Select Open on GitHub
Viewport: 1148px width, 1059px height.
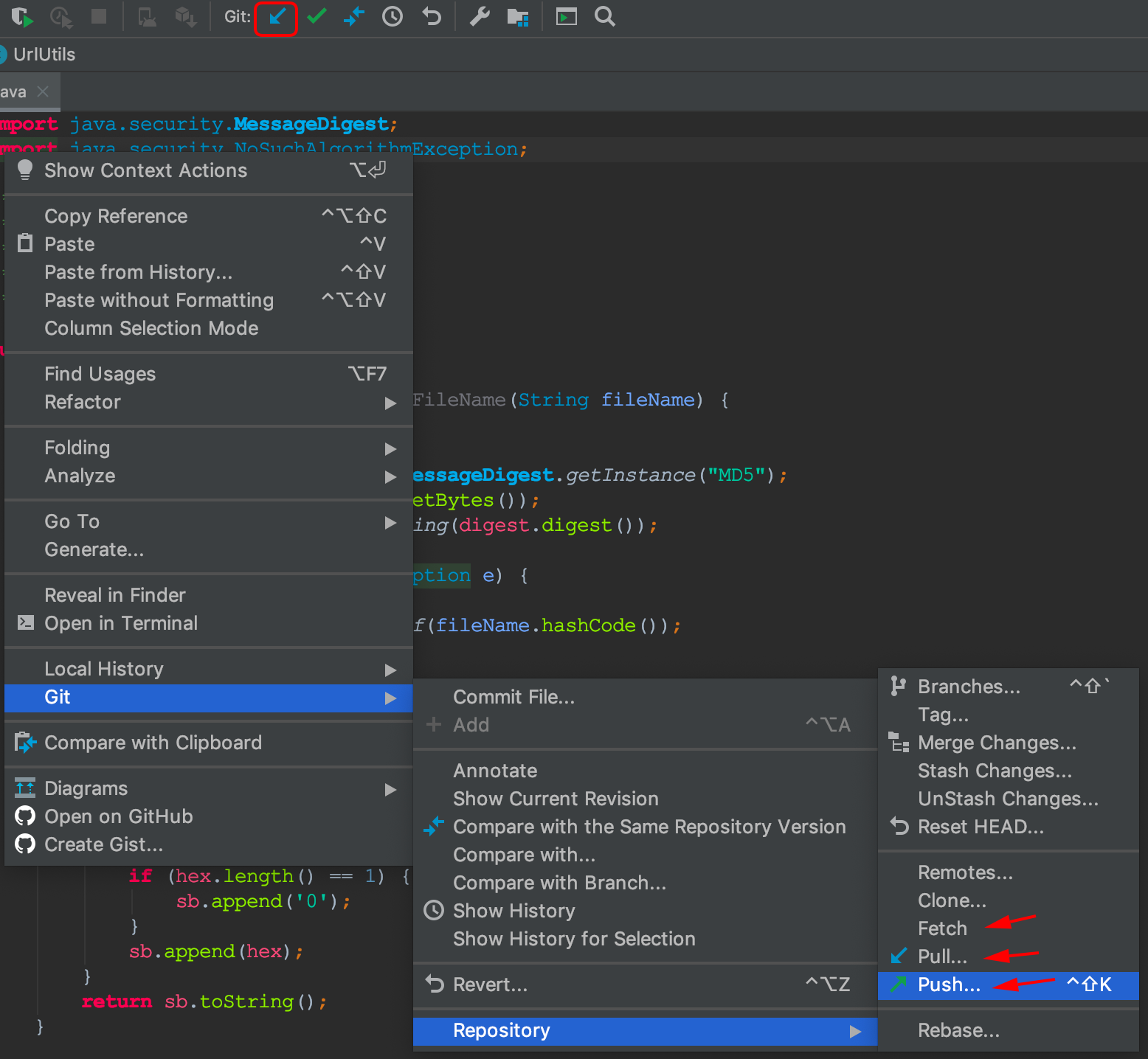point(209,816)
